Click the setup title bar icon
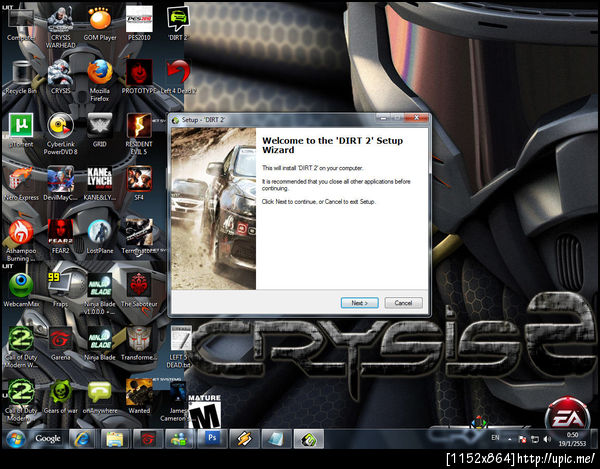Viewport: 600px width, 469px height. point(176,120)
